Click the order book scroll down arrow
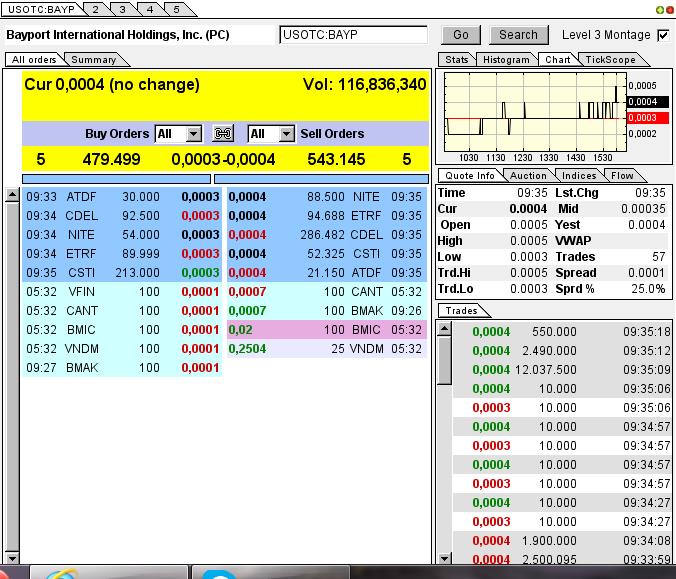The image size is (676, 579). point(12,558)
